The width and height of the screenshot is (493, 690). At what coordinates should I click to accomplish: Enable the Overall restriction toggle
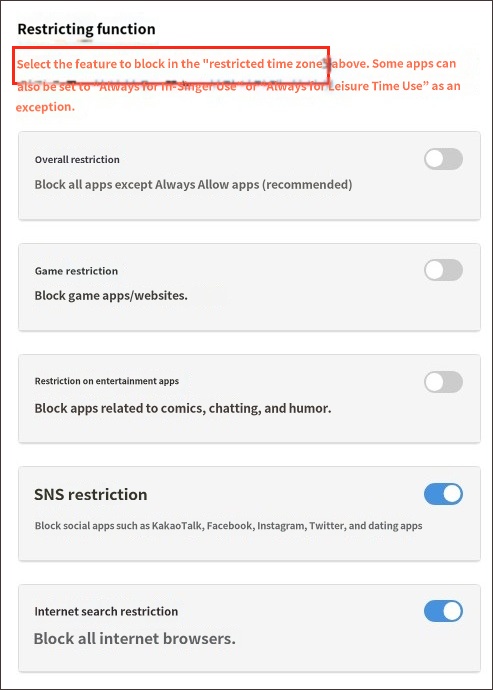[x=443, y=159]
